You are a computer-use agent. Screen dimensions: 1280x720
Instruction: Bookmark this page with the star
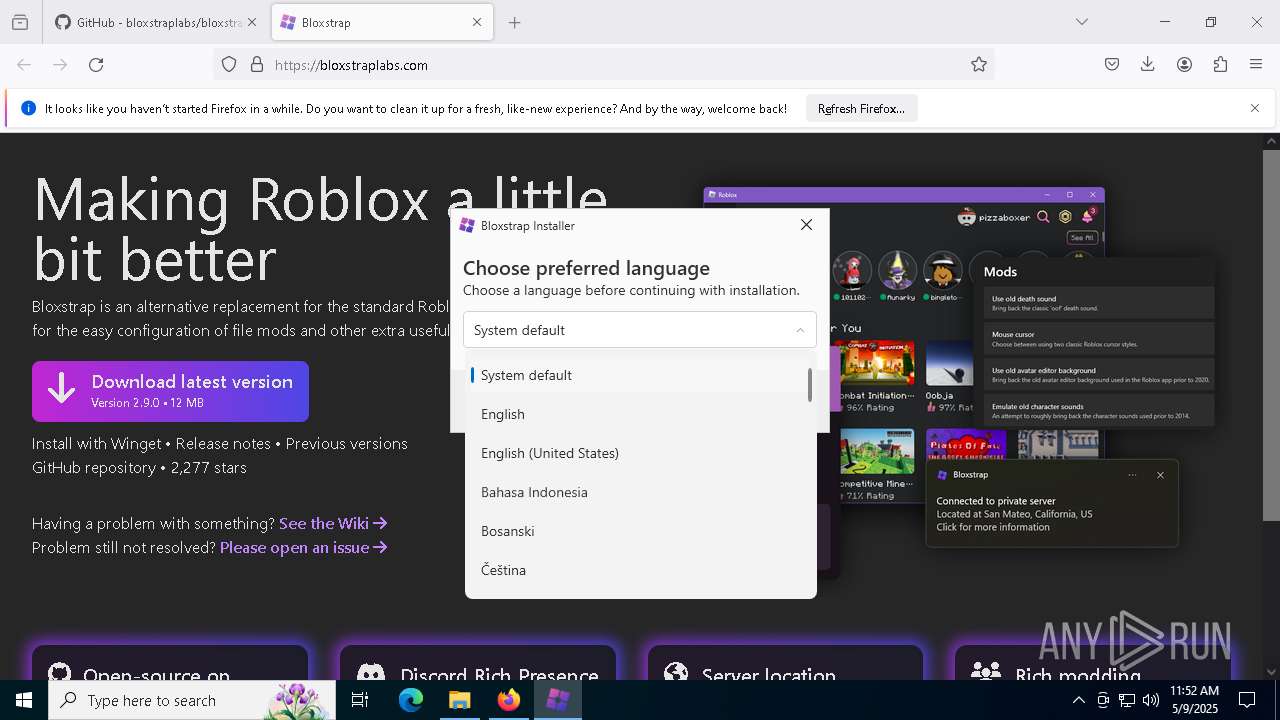pos(979,65)
